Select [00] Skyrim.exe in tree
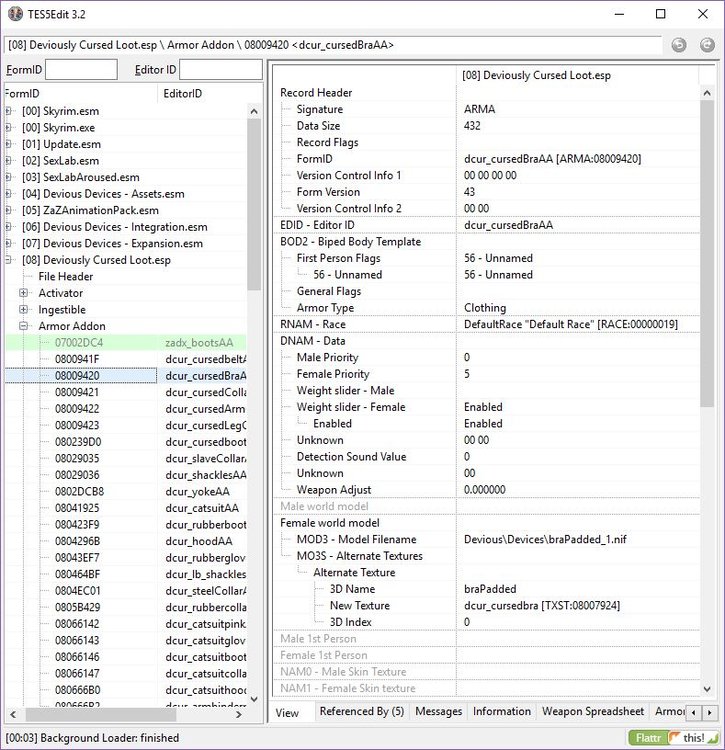Screen dimensions: 725x750 tap(58, 128)
